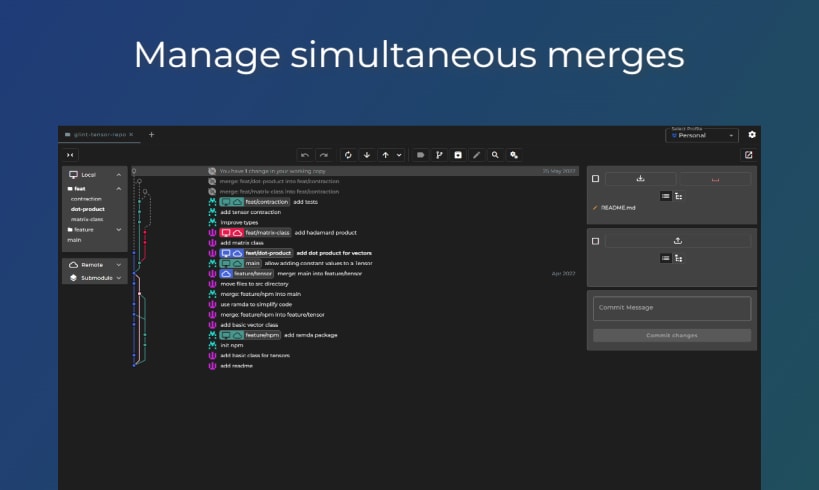This screenshot has width=819, height=490.
Task: Click the Remote cloud icon in sidebar
Action: pyautogui.click(x=73, y=265)
